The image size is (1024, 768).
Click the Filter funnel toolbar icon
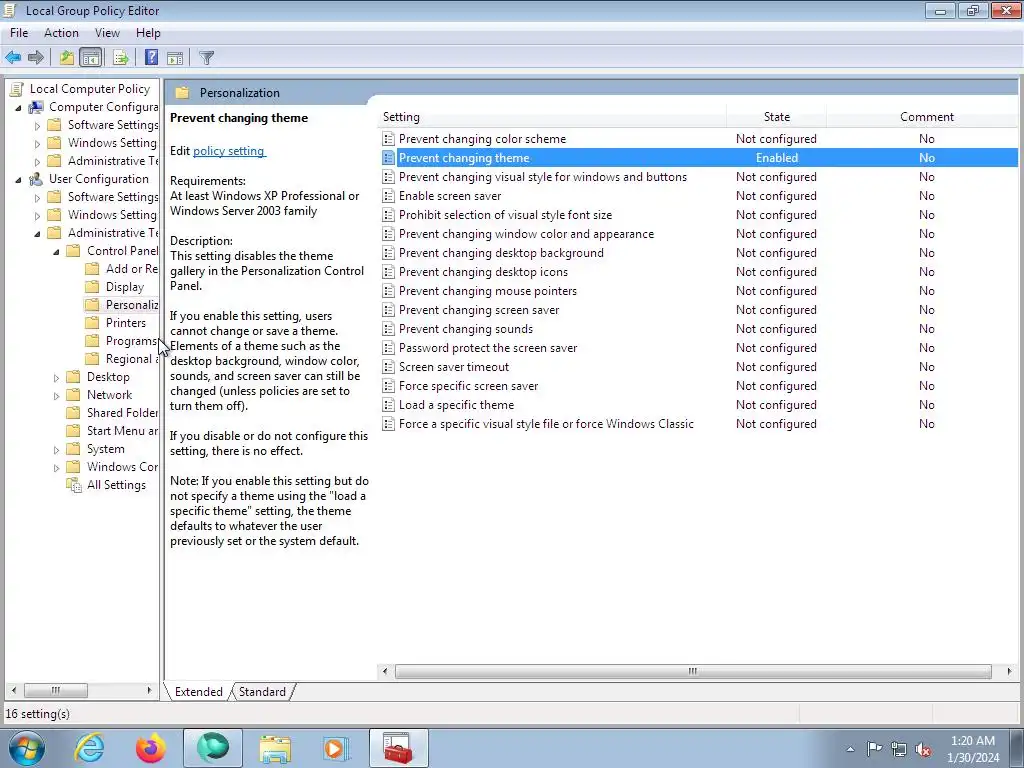pos(206,57)
